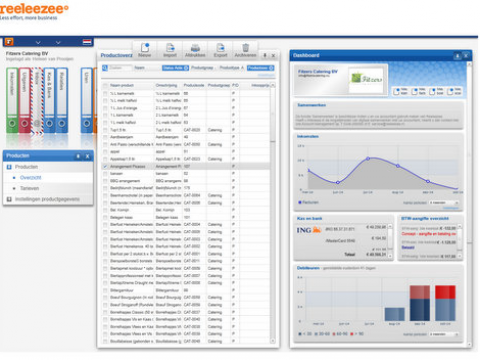Click the Nieuw new-product toolbar icon
Screen dimensions: 480x360
(145, 48)
